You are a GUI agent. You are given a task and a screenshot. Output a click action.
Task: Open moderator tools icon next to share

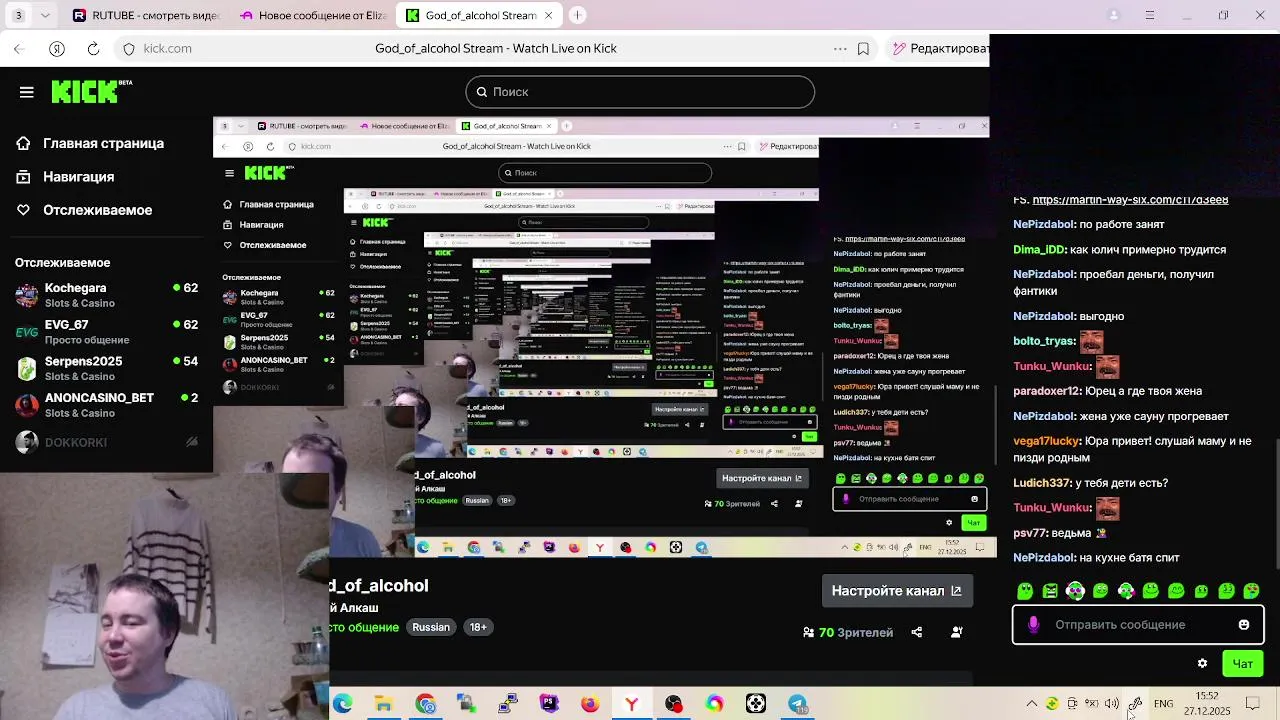tap(957, 632)
